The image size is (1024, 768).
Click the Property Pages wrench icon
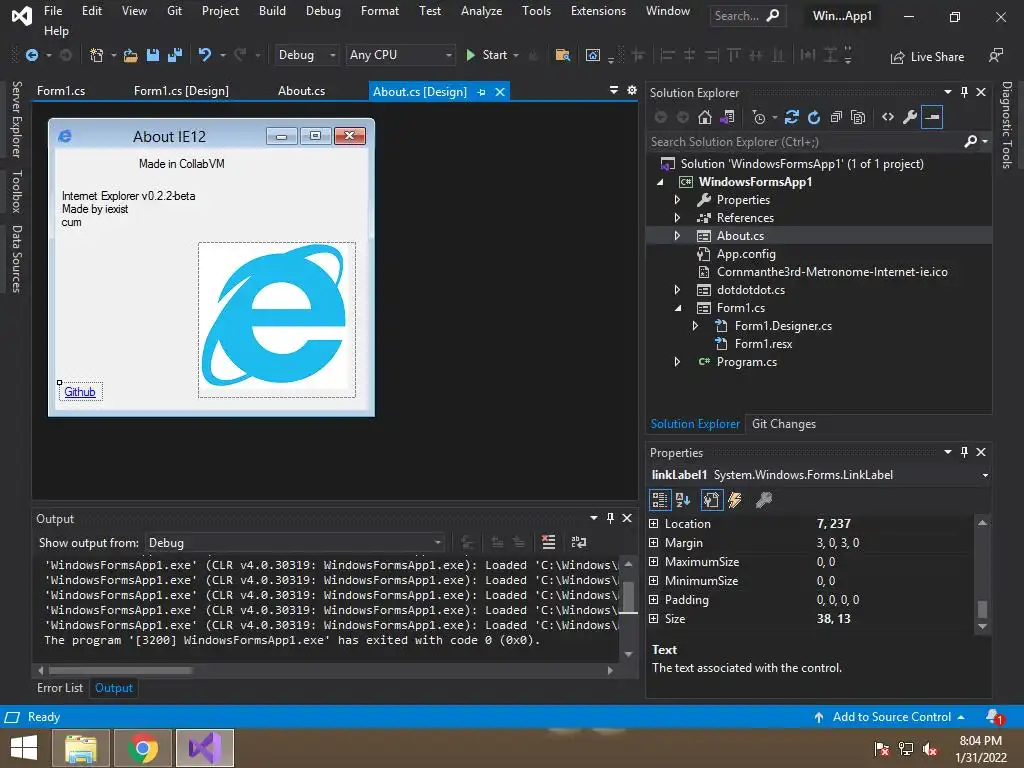pos(763,500)
